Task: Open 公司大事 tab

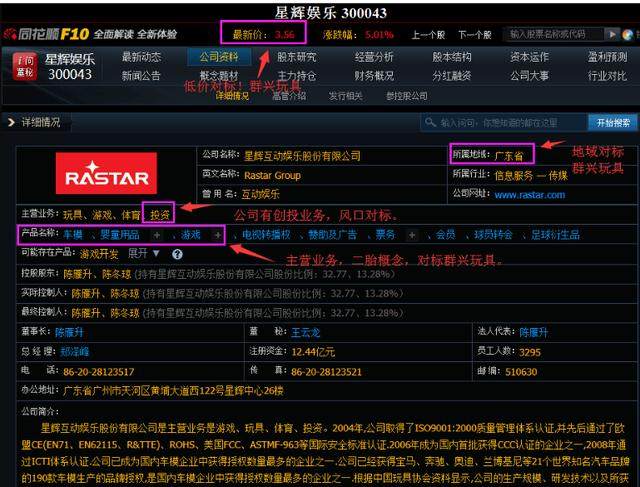Action: (x=529, y=76)
